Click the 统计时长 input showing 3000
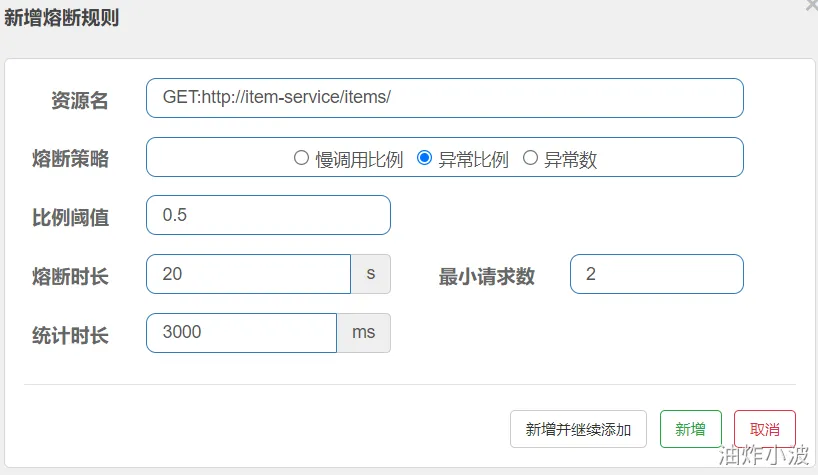Viewport: 818px width, 475px height. [241, 333]
